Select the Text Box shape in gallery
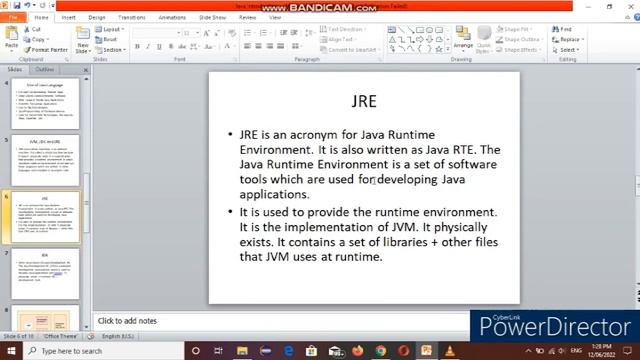Screen dimensions: 640x360 tap(392, 30)
